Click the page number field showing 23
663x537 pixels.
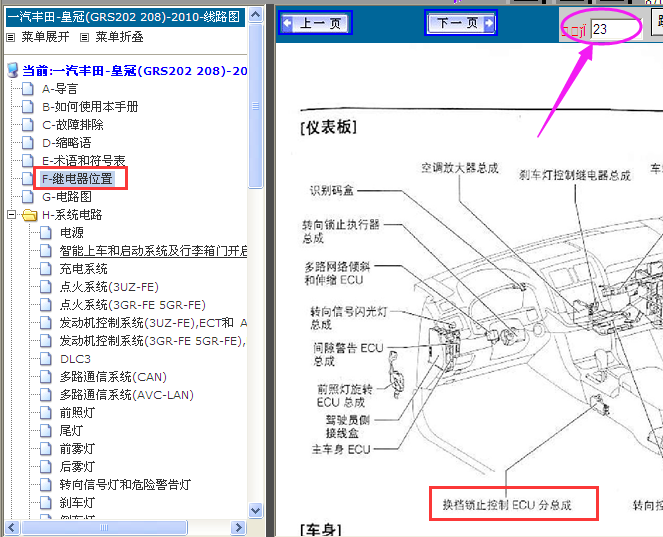point(616,29)
